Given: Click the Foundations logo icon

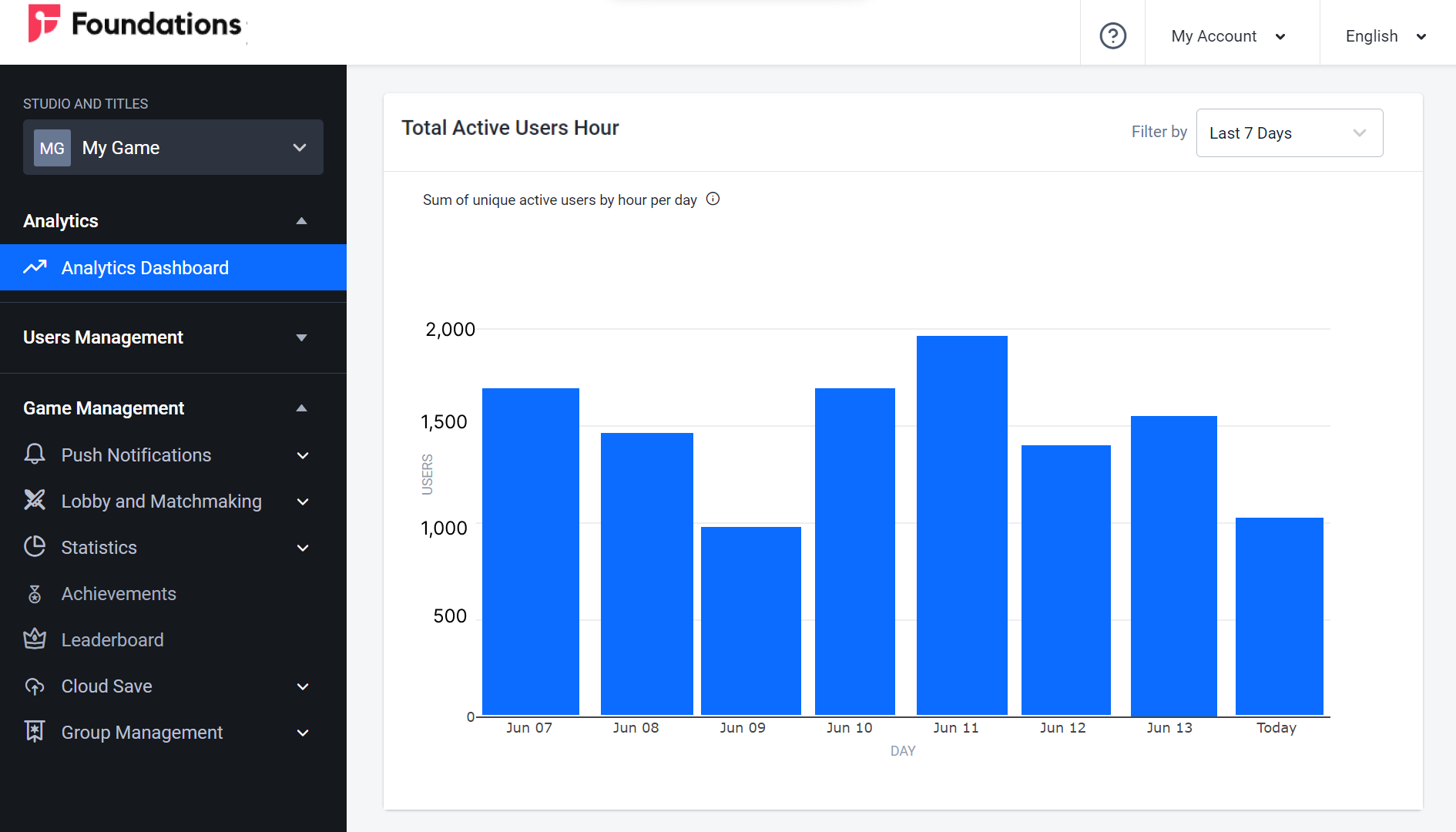Looking at the screenshot, I should click(x=44, y=23).
